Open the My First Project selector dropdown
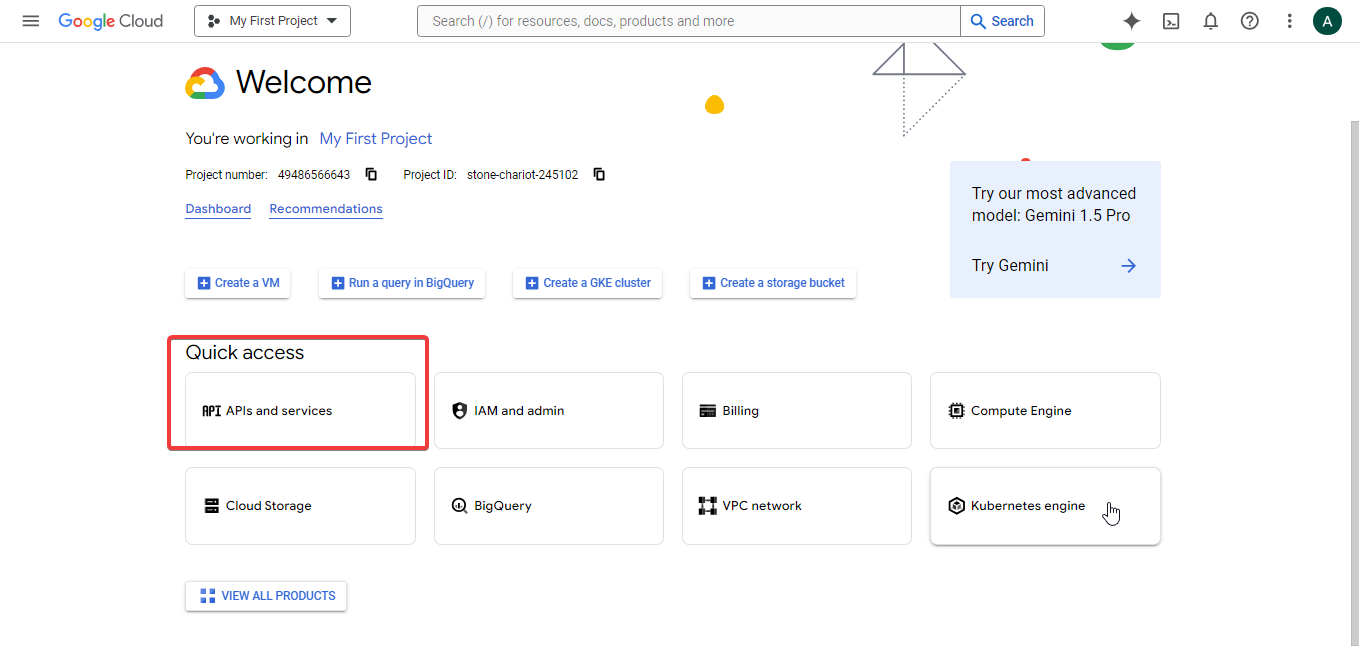Image resolution: width=1360 pixels, height=647 pixels. pyautogui.click(x=272, y=21)
